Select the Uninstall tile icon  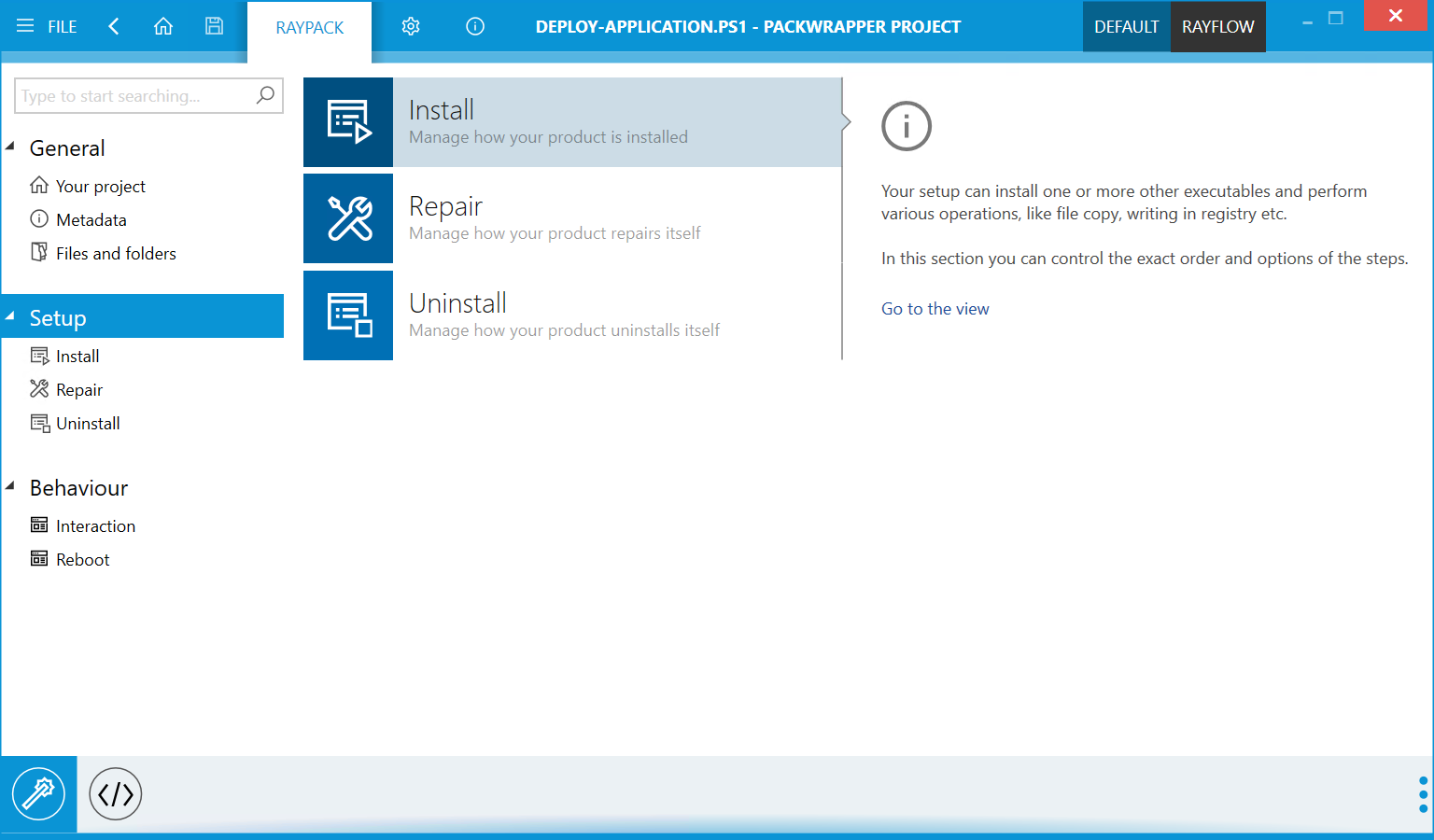(348, 315)
